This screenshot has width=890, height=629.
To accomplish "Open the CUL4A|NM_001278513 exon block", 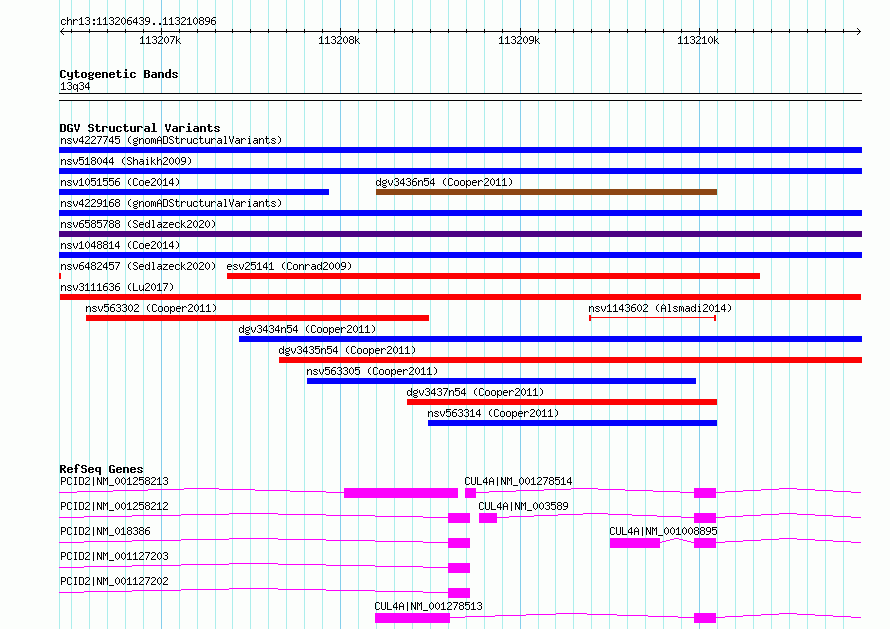I will (x=412, y=618).
